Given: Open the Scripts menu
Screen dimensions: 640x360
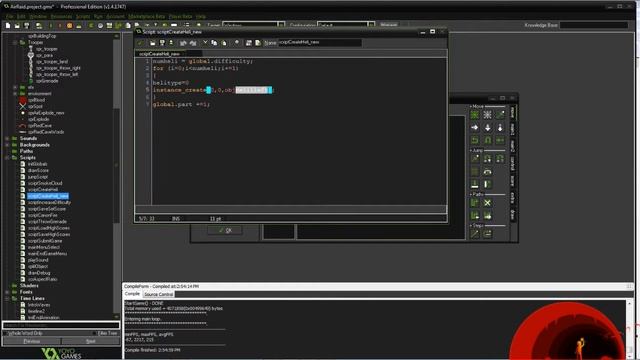Looking at the screenshot, I should (83, 16).
